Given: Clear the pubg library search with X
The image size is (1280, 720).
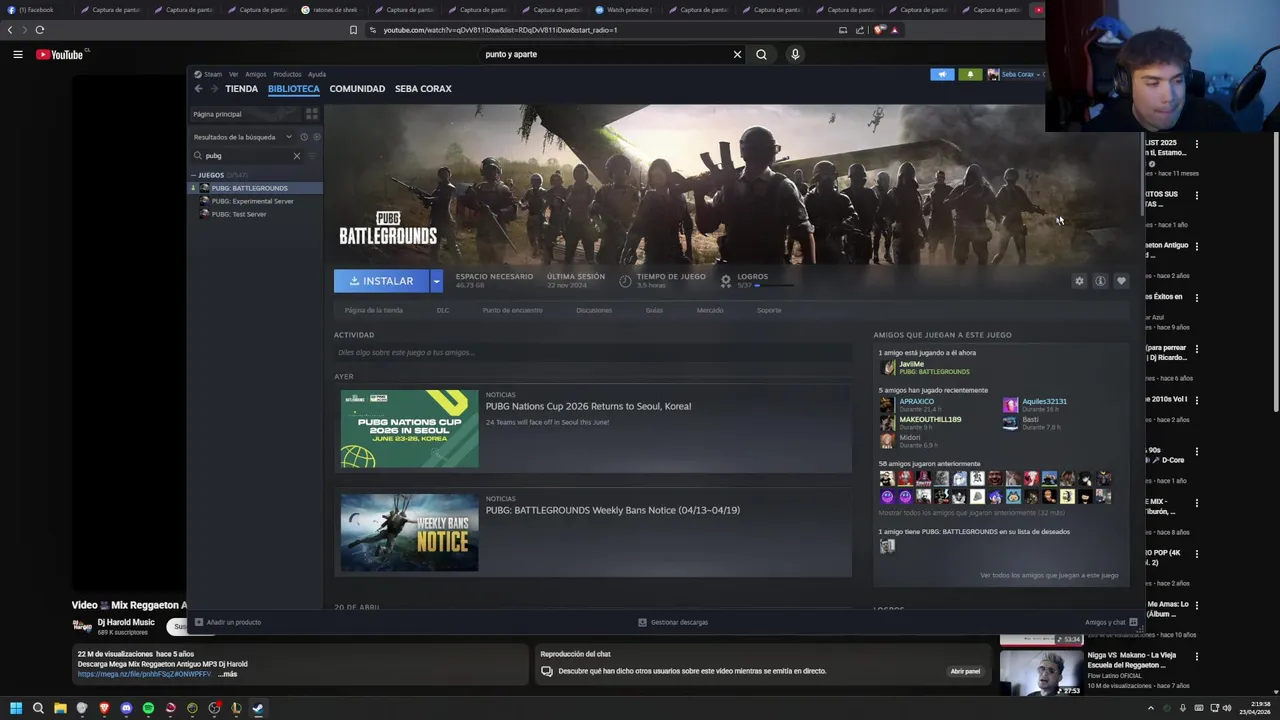Looking at the screenshot, I should pyautogui.click(x=296, y=156).
